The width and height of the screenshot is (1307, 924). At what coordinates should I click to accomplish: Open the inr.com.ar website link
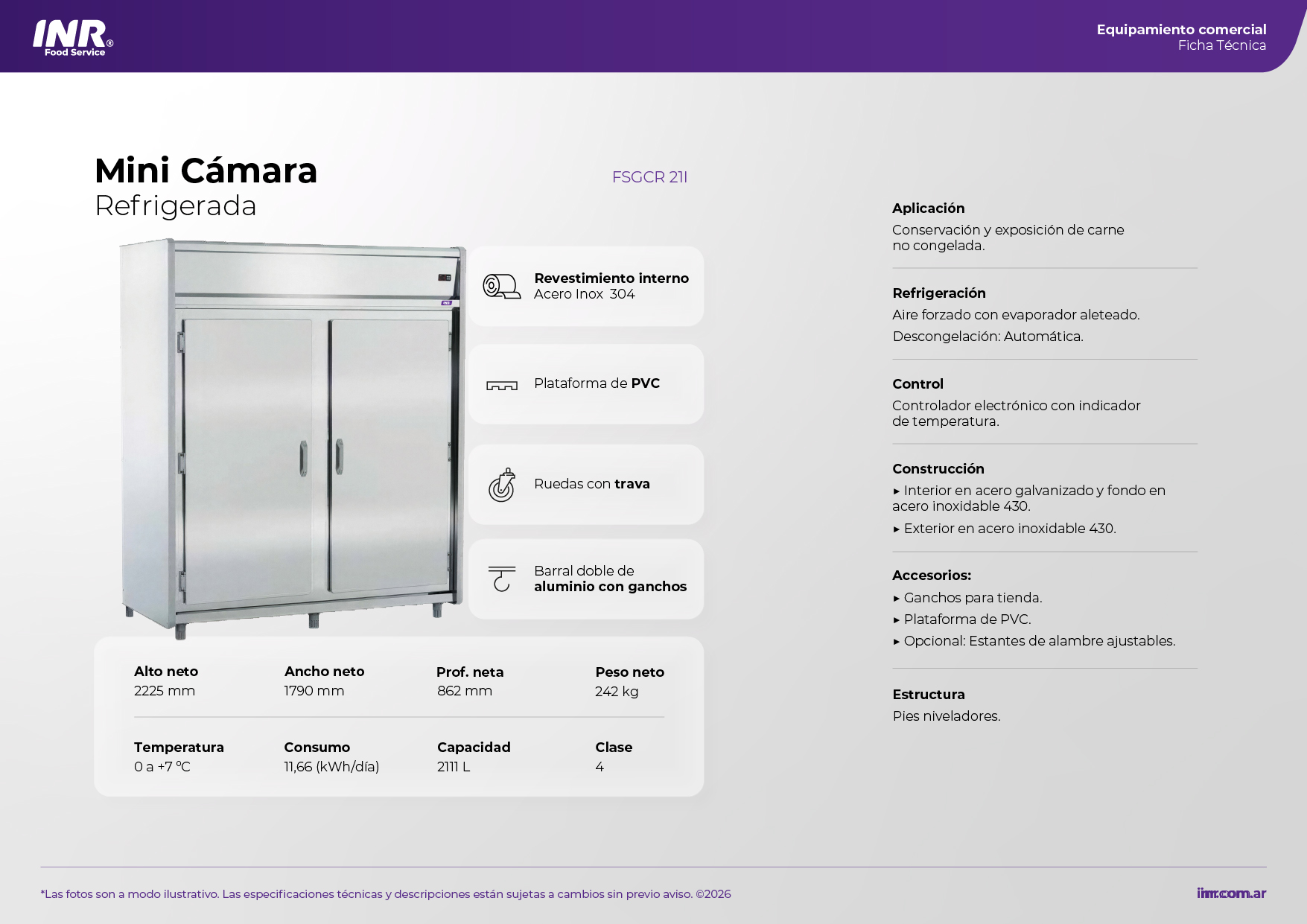1231,893
